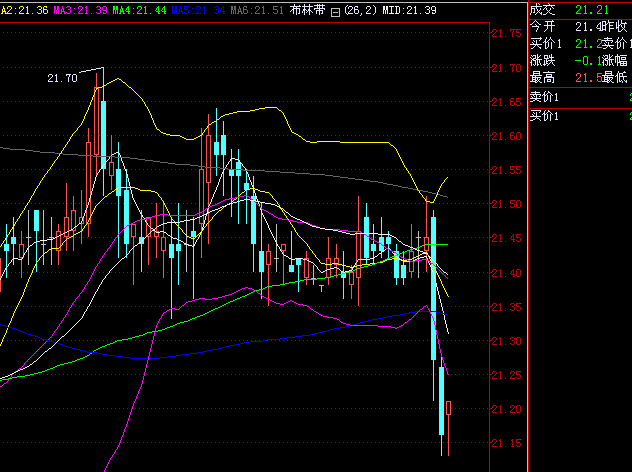
Task: Click the 21.40 price axis label
Action: [x=506, y=273]
